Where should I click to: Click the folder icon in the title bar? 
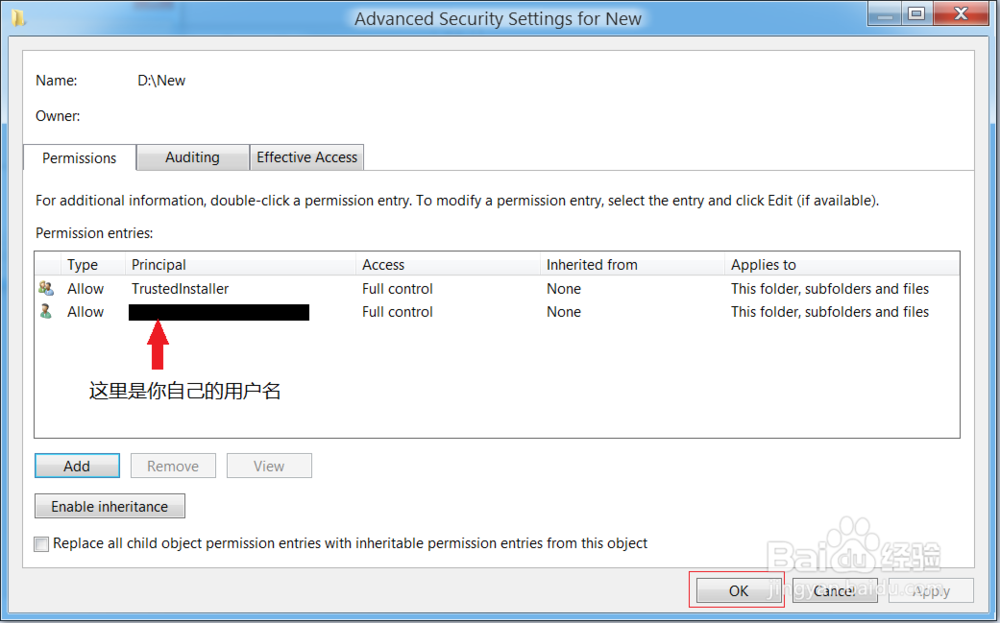coord(18,18)
